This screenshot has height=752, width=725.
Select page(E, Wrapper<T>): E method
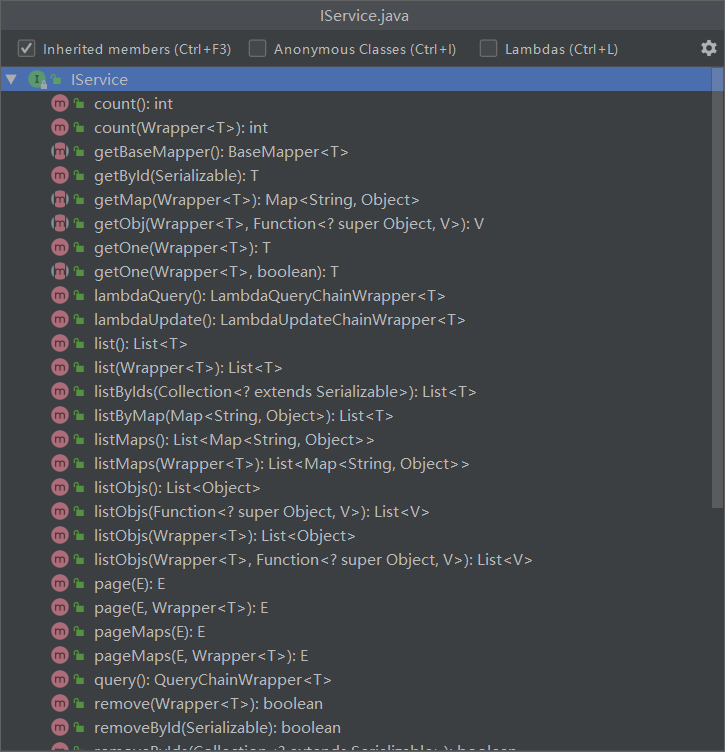click(181, 607)
